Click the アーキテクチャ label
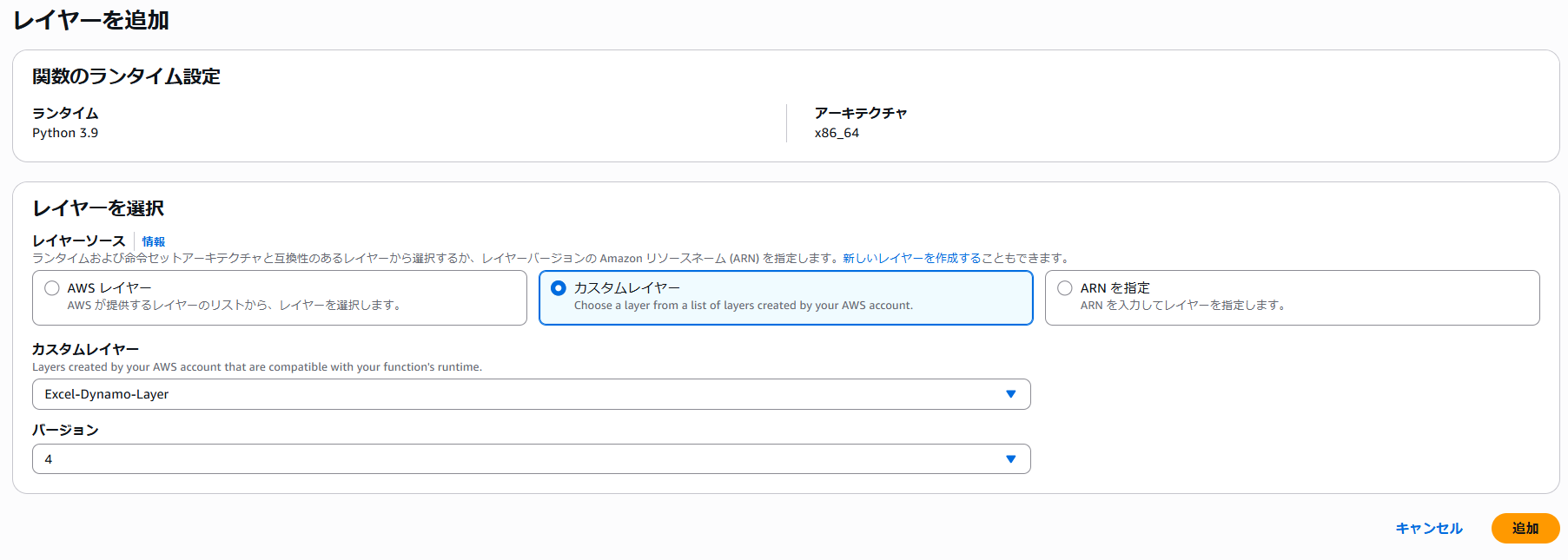Viewport: 1568px width, 560px height. tap(861, 113)
